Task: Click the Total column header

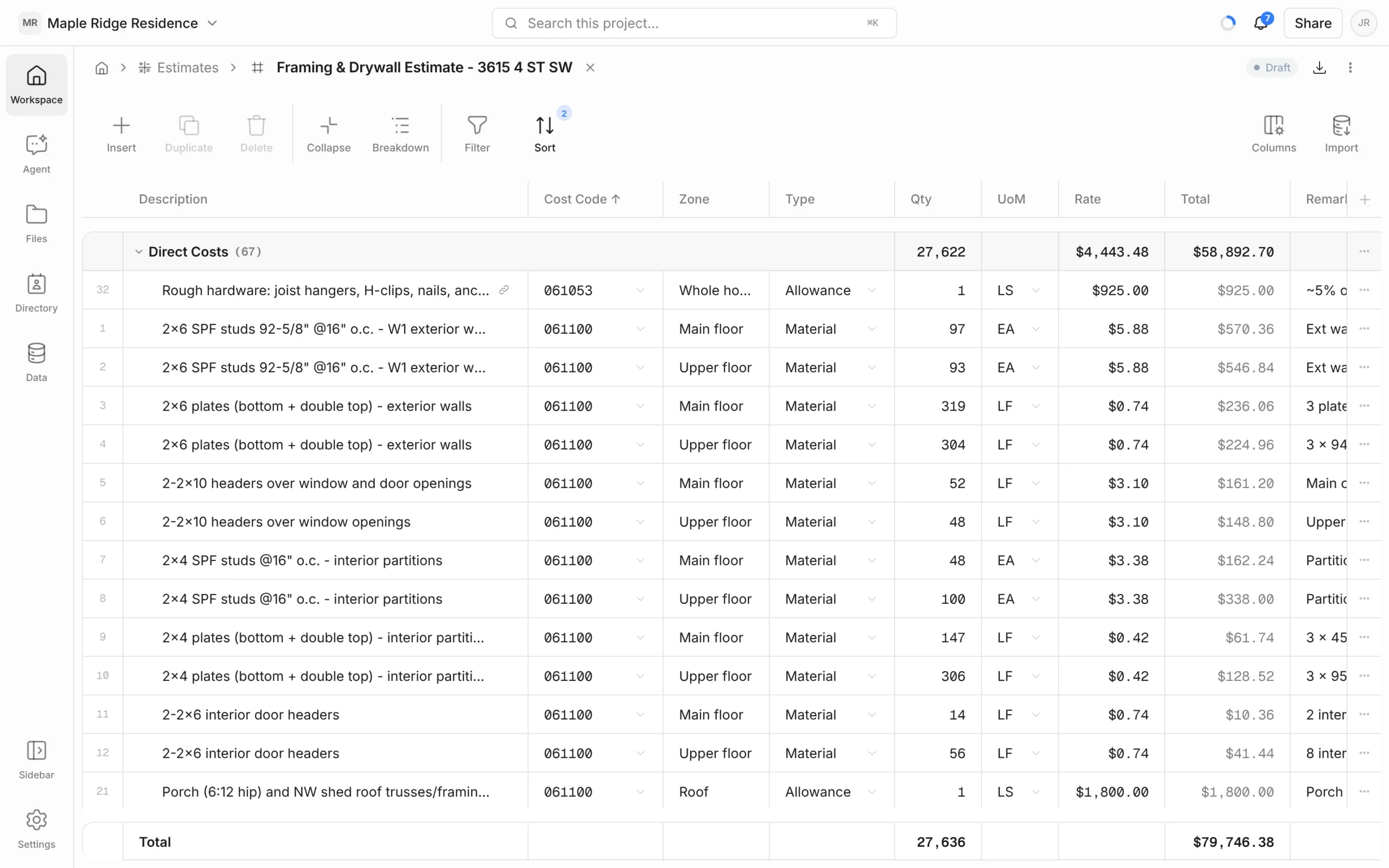Action: 1227,199
